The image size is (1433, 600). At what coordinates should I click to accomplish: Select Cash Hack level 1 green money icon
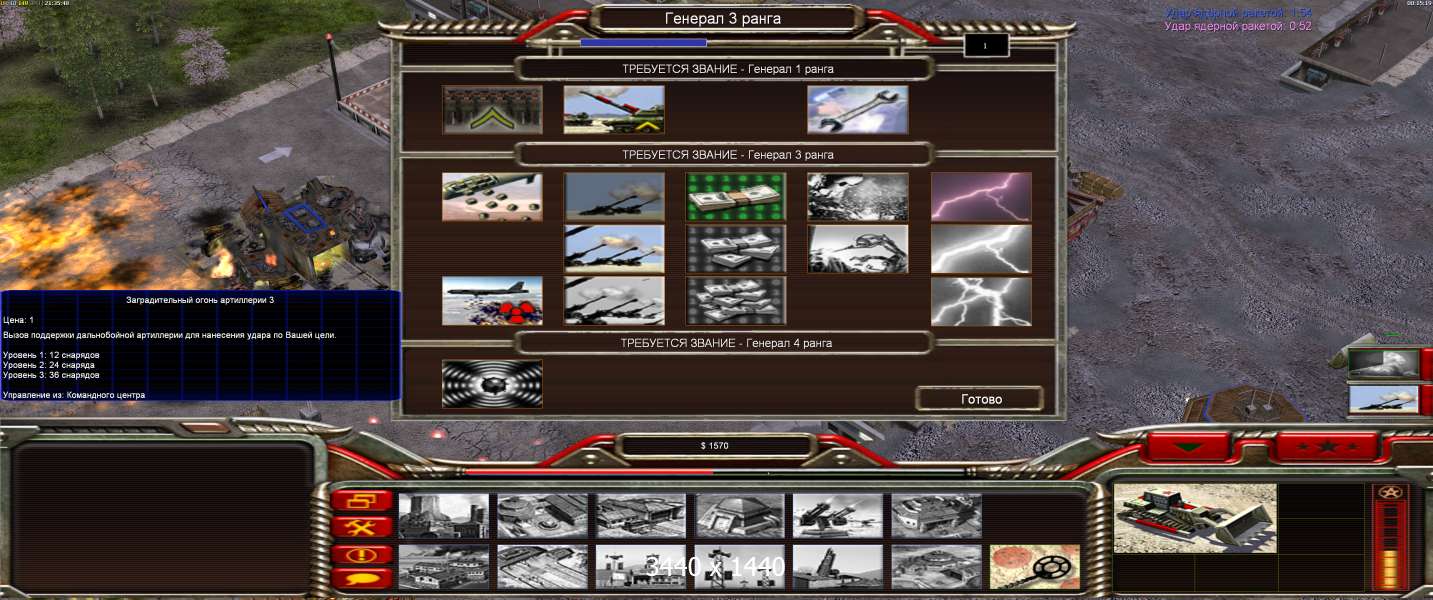tap(736, 197)
